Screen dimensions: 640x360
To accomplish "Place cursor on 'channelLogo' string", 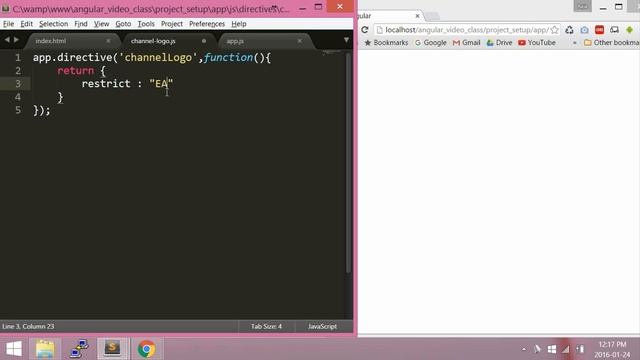I will [158, 58].
